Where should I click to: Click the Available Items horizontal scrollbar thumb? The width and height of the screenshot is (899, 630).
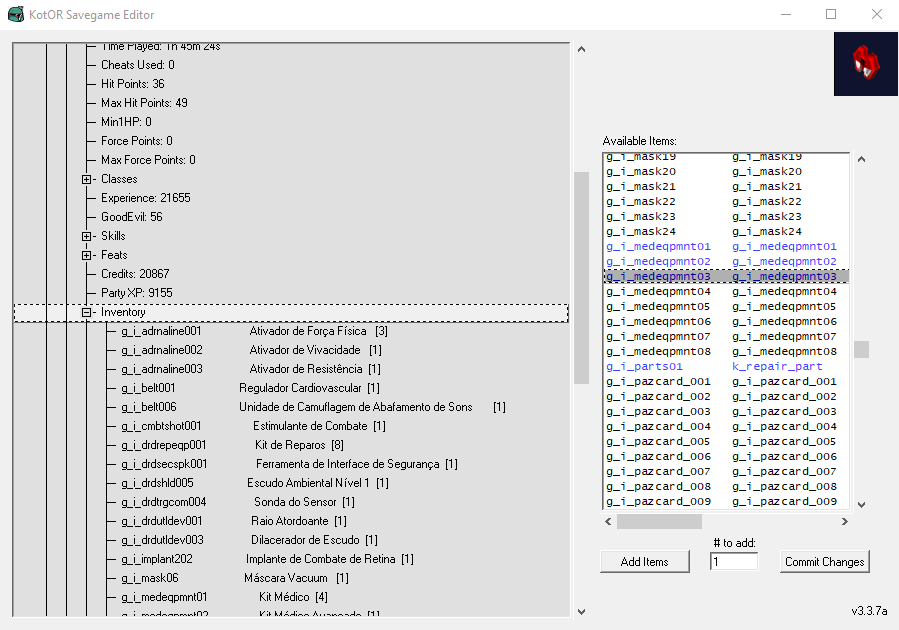659,522
